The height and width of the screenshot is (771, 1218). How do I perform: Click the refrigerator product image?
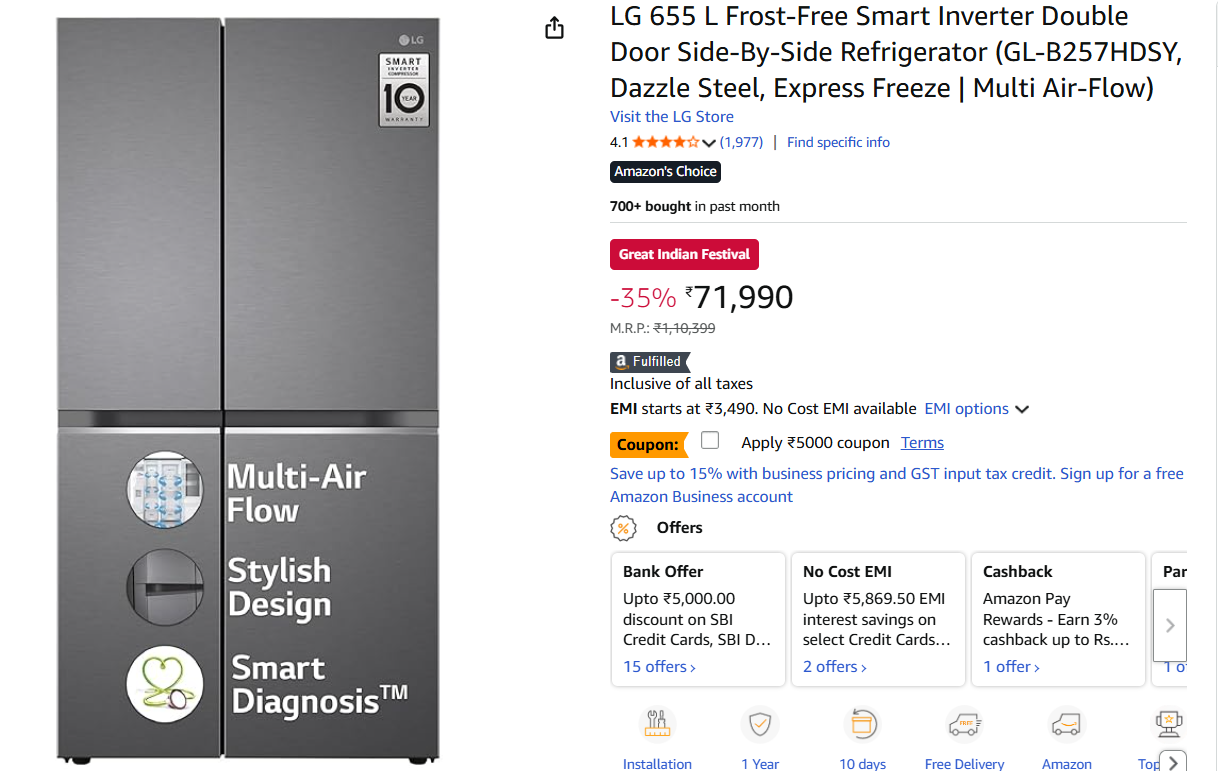coord(248,388)
